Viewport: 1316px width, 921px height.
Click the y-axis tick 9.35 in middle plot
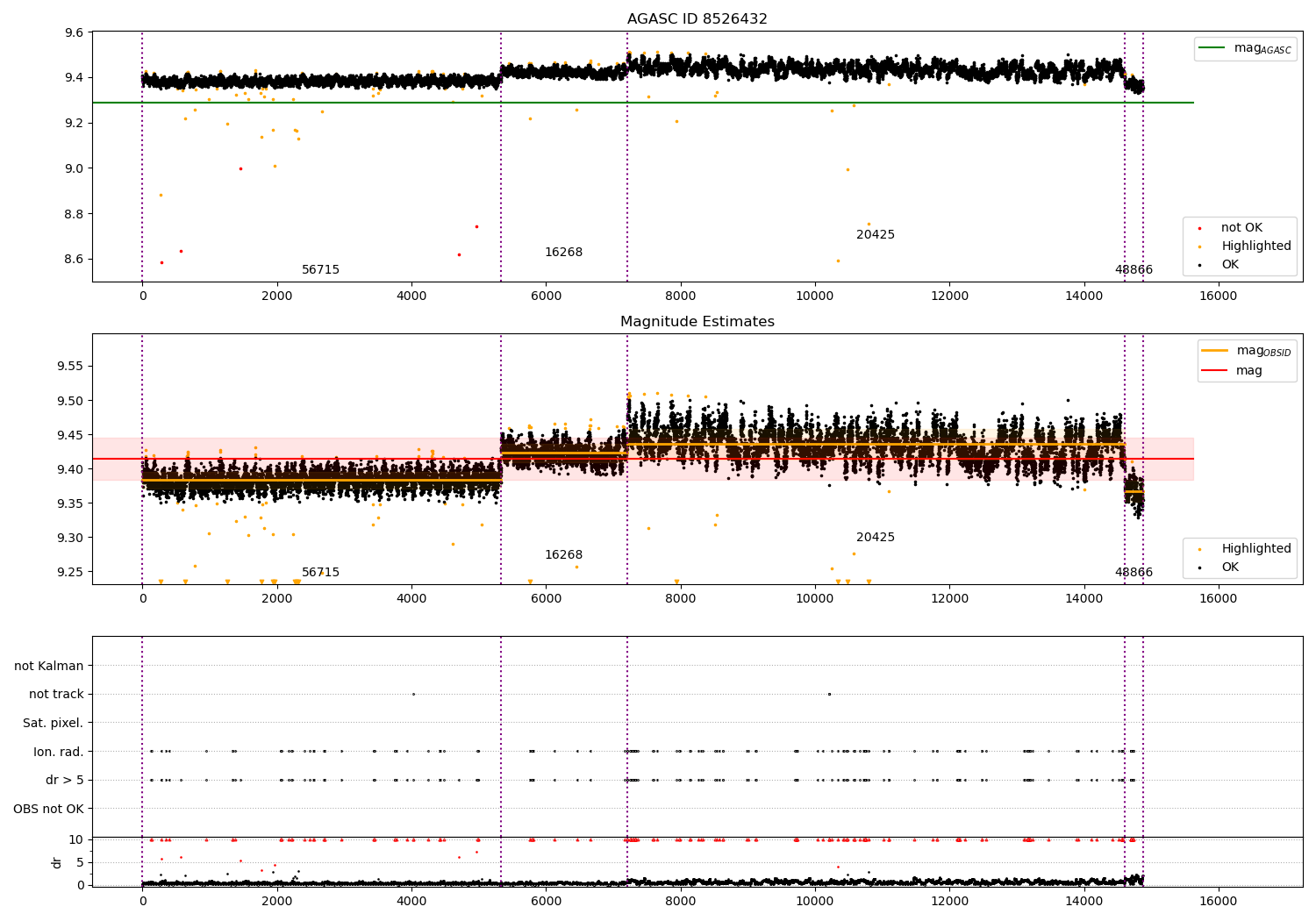[70, 504]
